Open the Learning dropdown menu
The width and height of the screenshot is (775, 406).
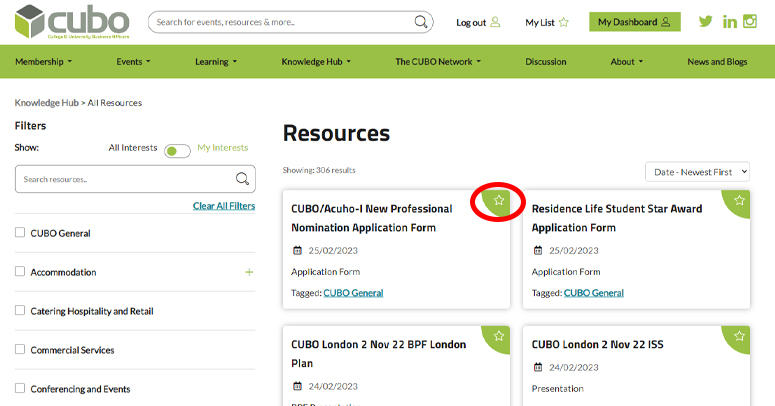(x=216, y=62)
